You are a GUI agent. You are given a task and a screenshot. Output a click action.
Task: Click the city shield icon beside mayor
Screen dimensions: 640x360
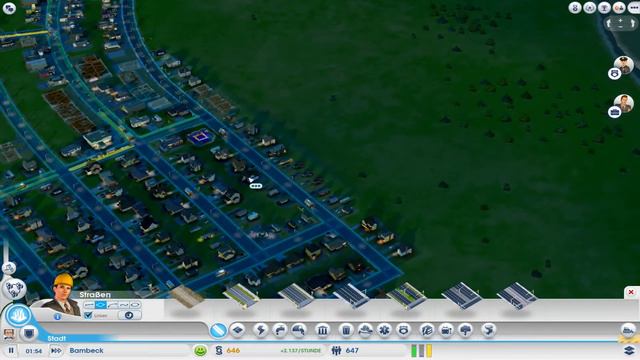point(29,333)
